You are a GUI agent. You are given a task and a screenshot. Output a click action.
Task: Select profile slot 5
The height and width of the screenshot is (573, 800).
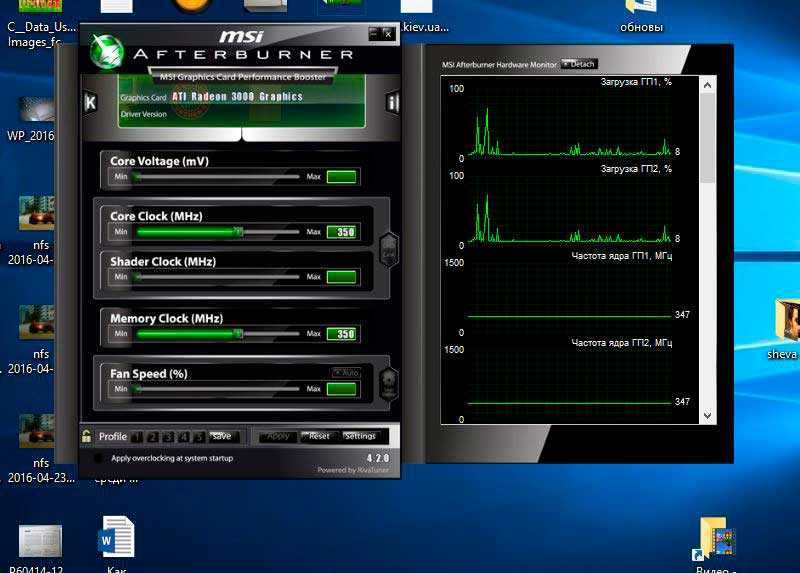pyautogui.click(x=199, y=437)
